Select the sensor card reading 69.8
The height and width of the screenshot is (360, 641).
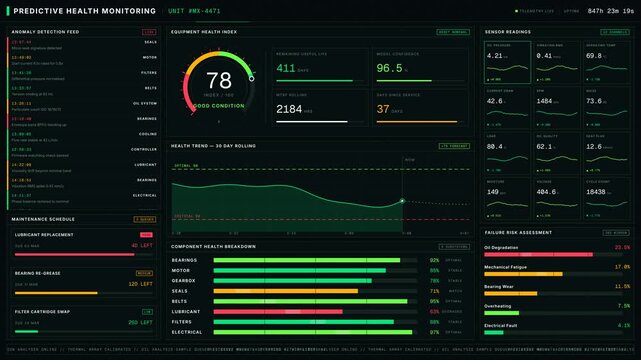tap(606, 62)
